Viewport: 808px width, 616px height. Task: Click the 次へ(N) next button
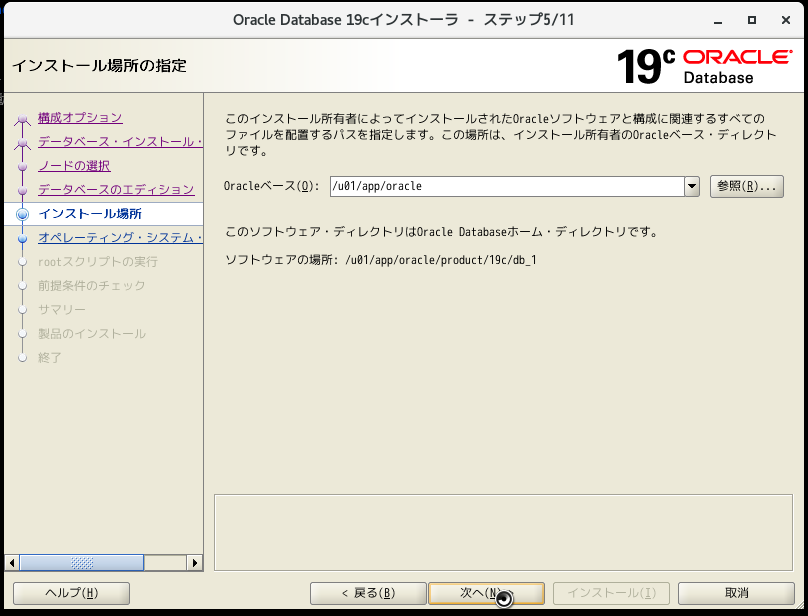point(486,593)
